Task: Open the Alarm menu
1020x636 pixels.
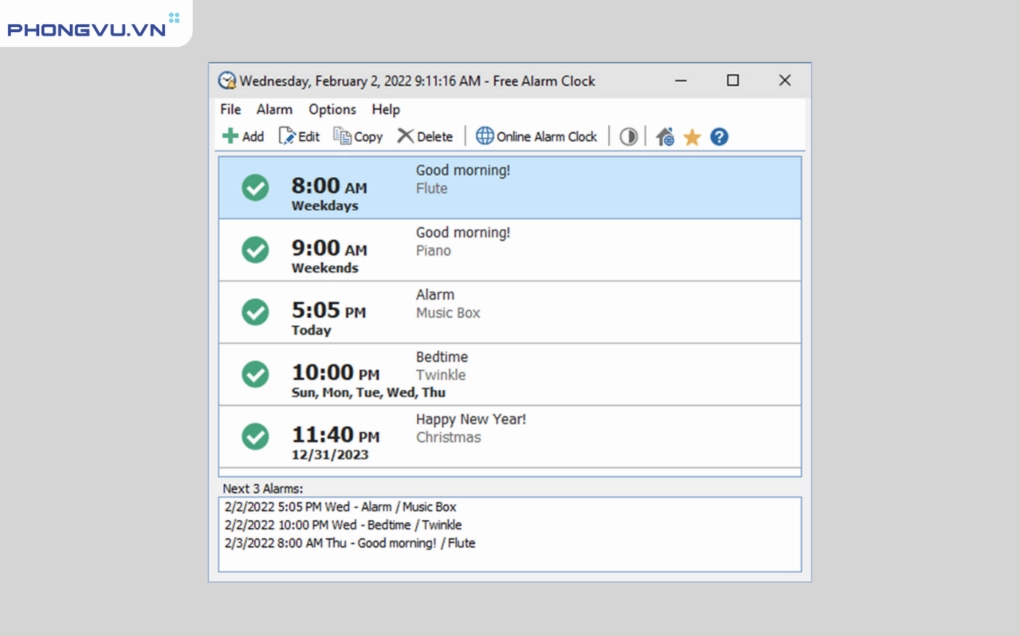Action: pyautogui.click(x=274, y=109)
